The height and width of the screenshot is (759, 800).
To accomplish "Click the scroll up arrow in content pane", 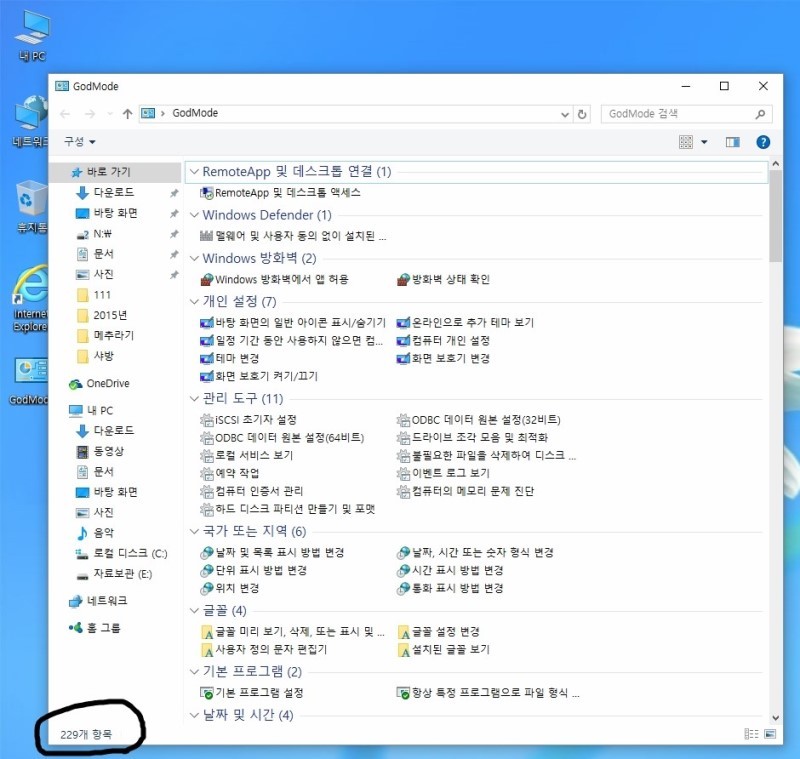I will click(x=776, y=164).
